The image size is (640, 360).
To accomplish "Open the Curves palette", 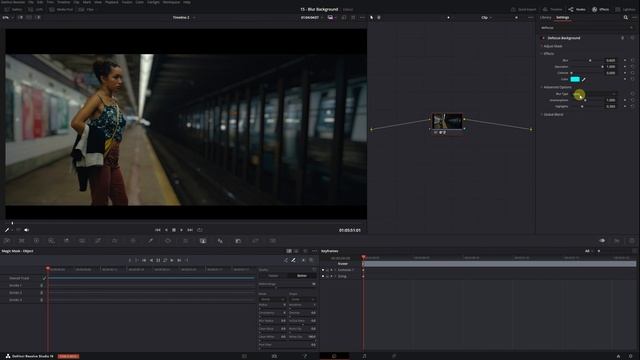I will tap(98, 241).
